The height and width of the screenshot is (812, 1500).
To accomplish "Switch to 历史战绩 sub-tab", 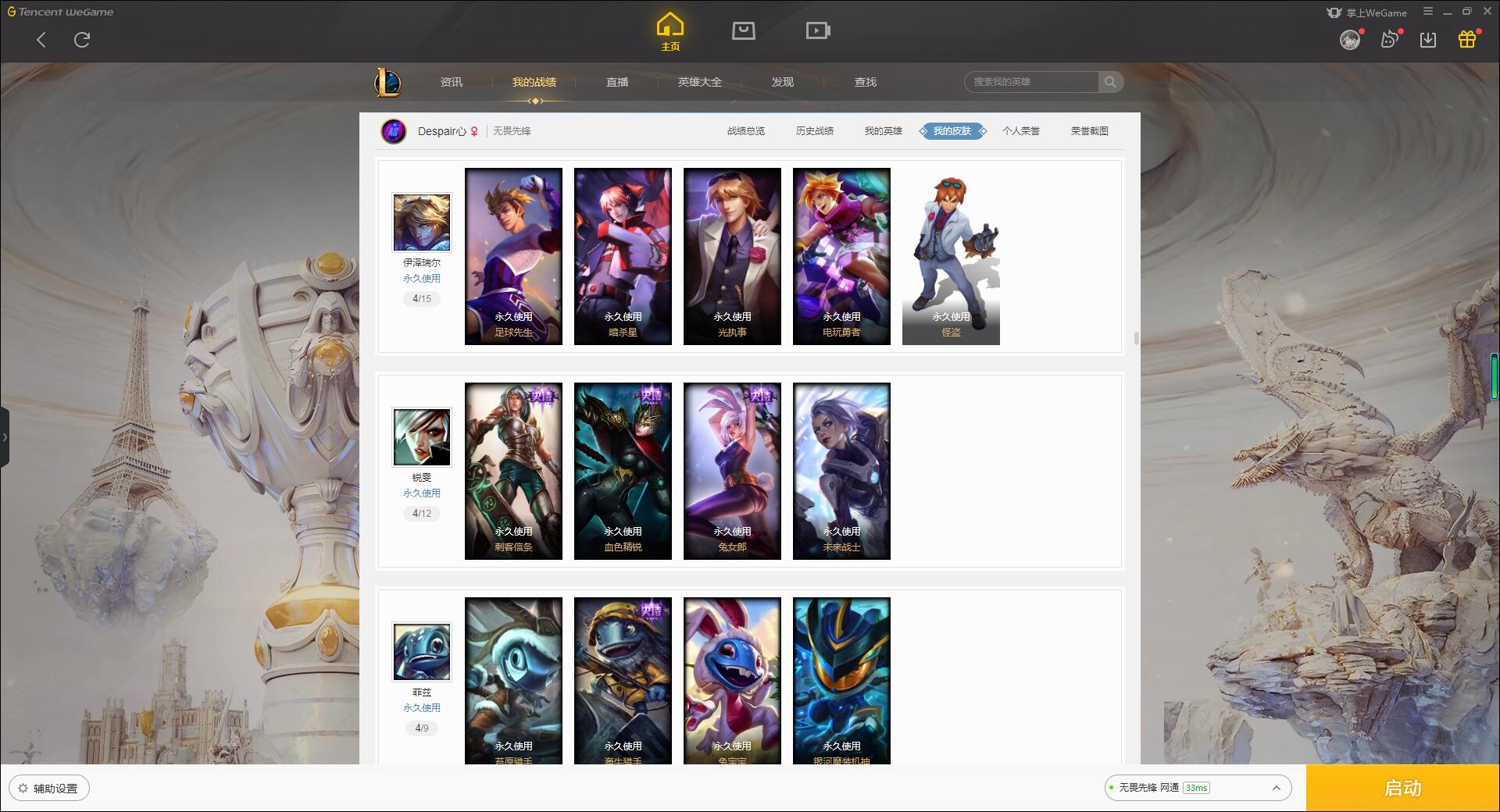I will coord(815,131).
